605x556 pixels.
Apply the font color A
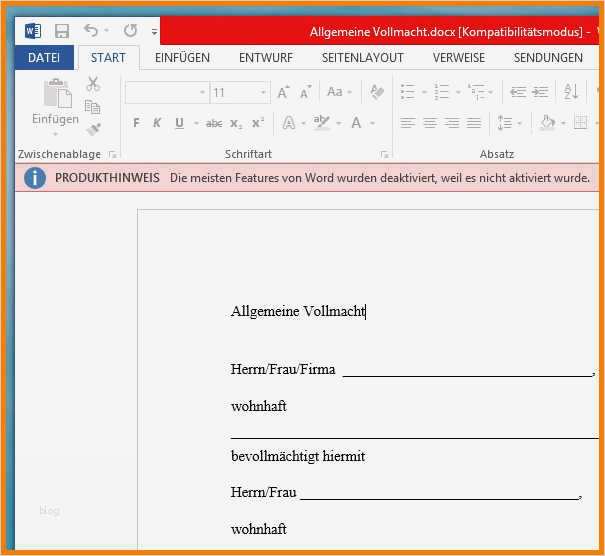[356, 123]
